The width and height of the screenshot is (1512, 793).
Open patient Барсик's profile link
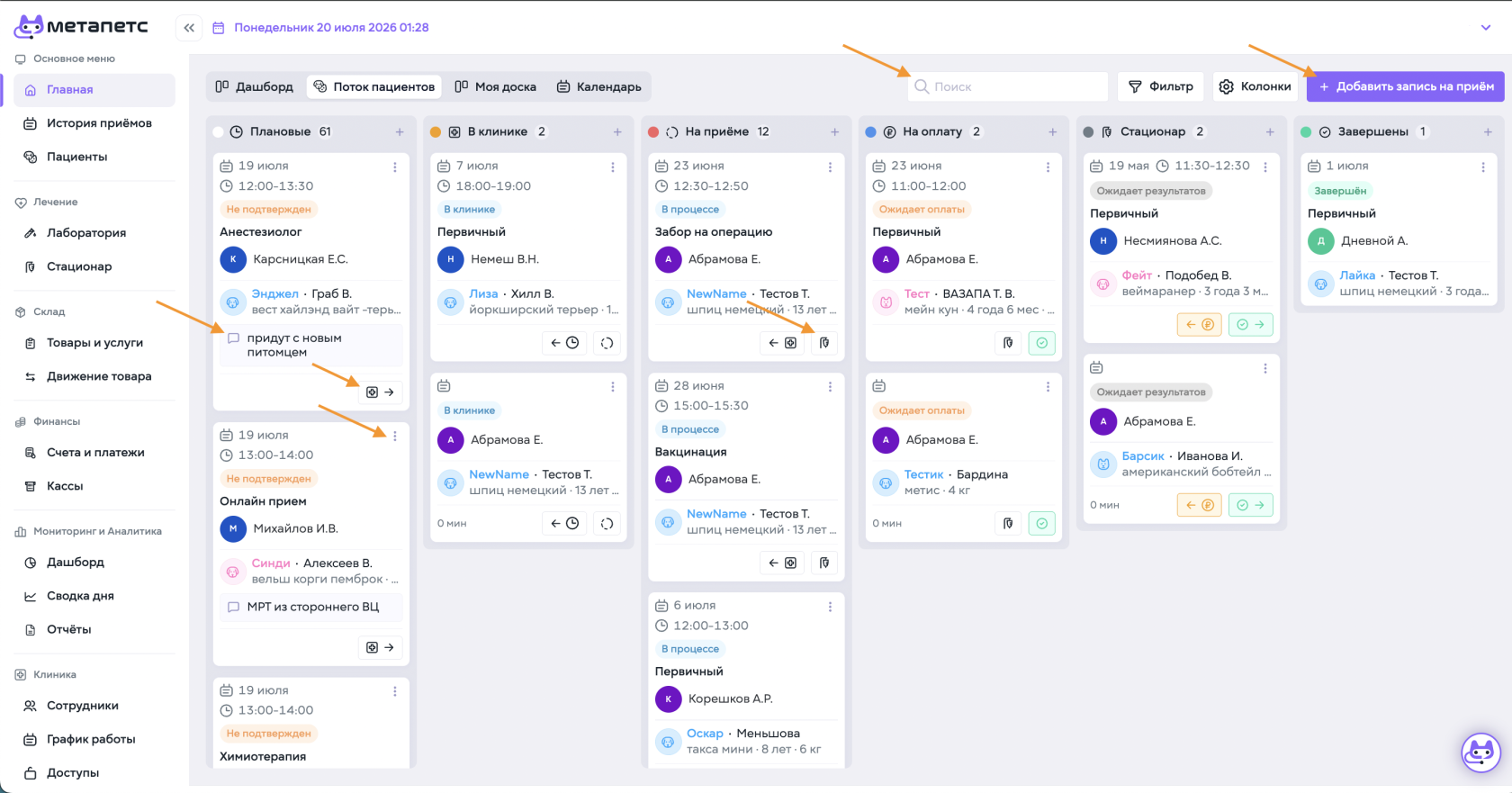[1143, 456]
